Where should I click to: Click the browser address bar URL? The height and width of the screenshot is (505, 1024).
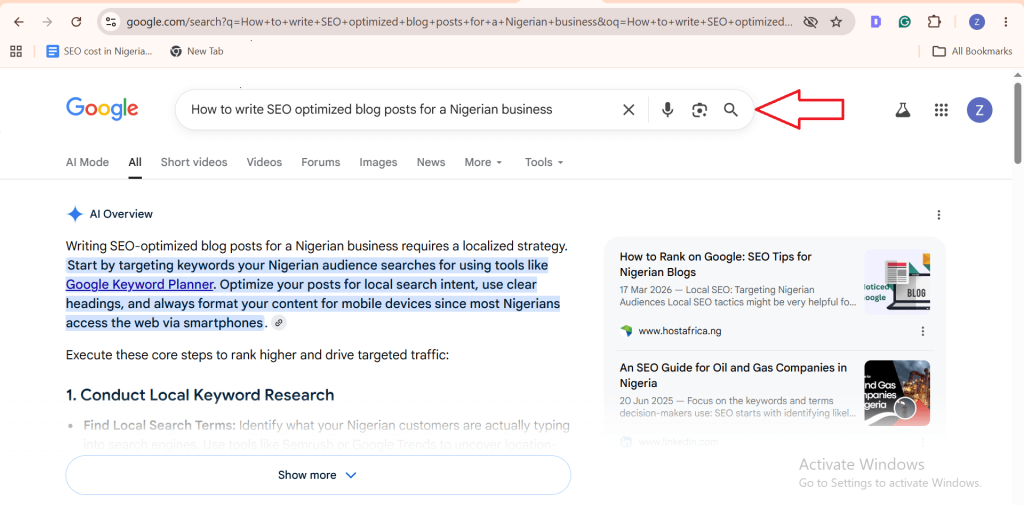click(459, 22)
